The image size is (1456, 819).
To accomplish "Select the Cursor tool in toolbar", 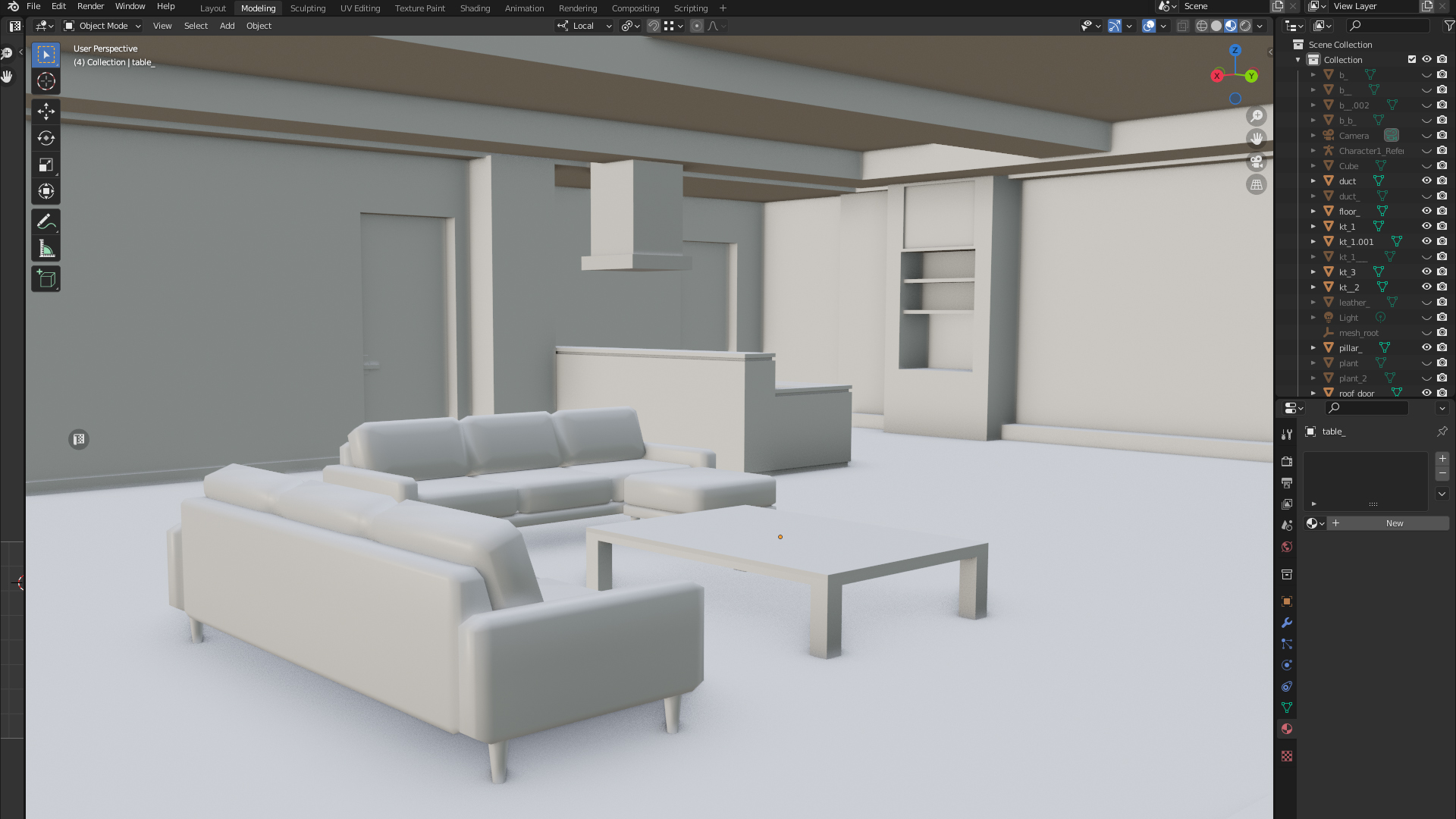I will 45,81.
